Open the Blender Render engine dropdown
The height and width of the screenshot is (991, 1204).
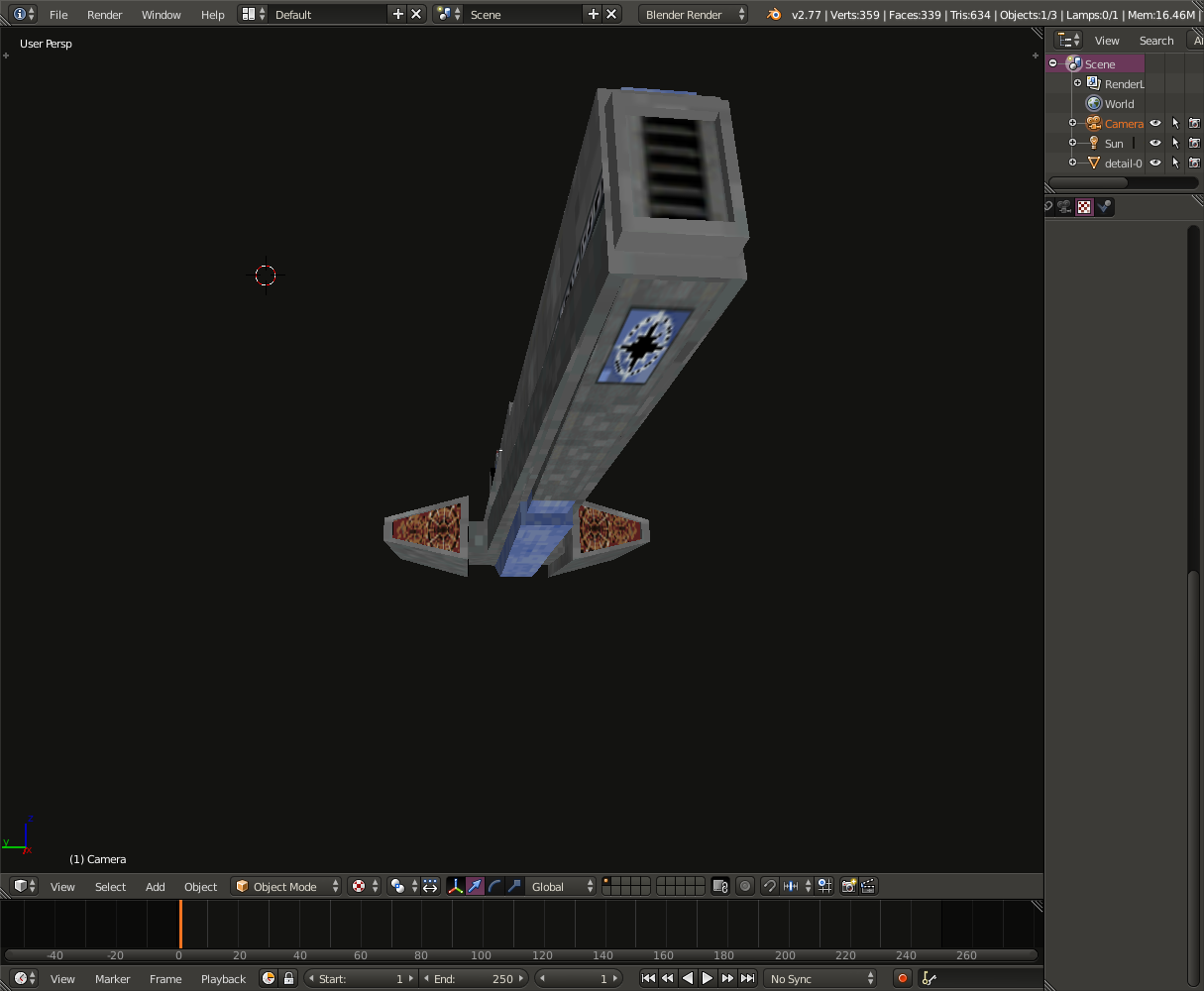coord(694,14)
